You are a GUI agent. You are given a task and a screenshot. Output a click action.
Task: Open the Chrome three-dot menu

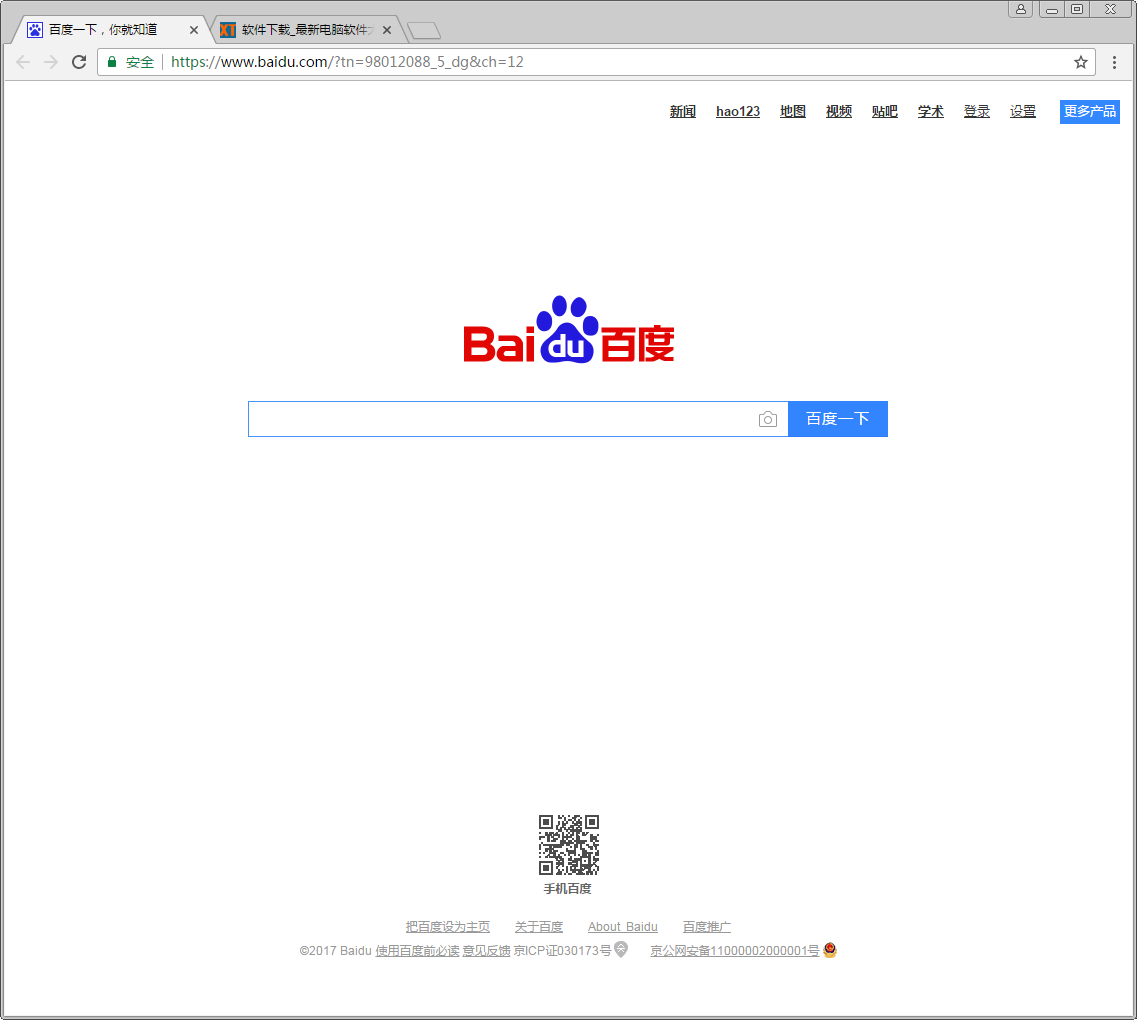click(x=1115, y=62)
